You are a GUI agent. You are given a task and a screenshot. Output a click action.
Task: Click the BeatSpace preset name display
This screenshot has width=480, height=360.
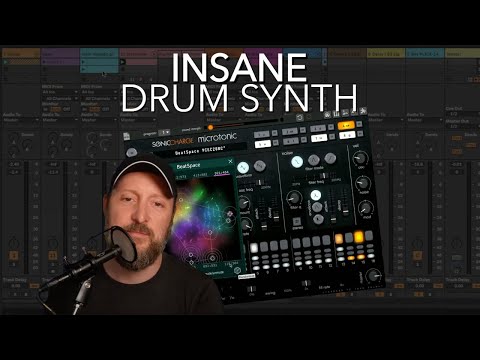coord(200,152)
